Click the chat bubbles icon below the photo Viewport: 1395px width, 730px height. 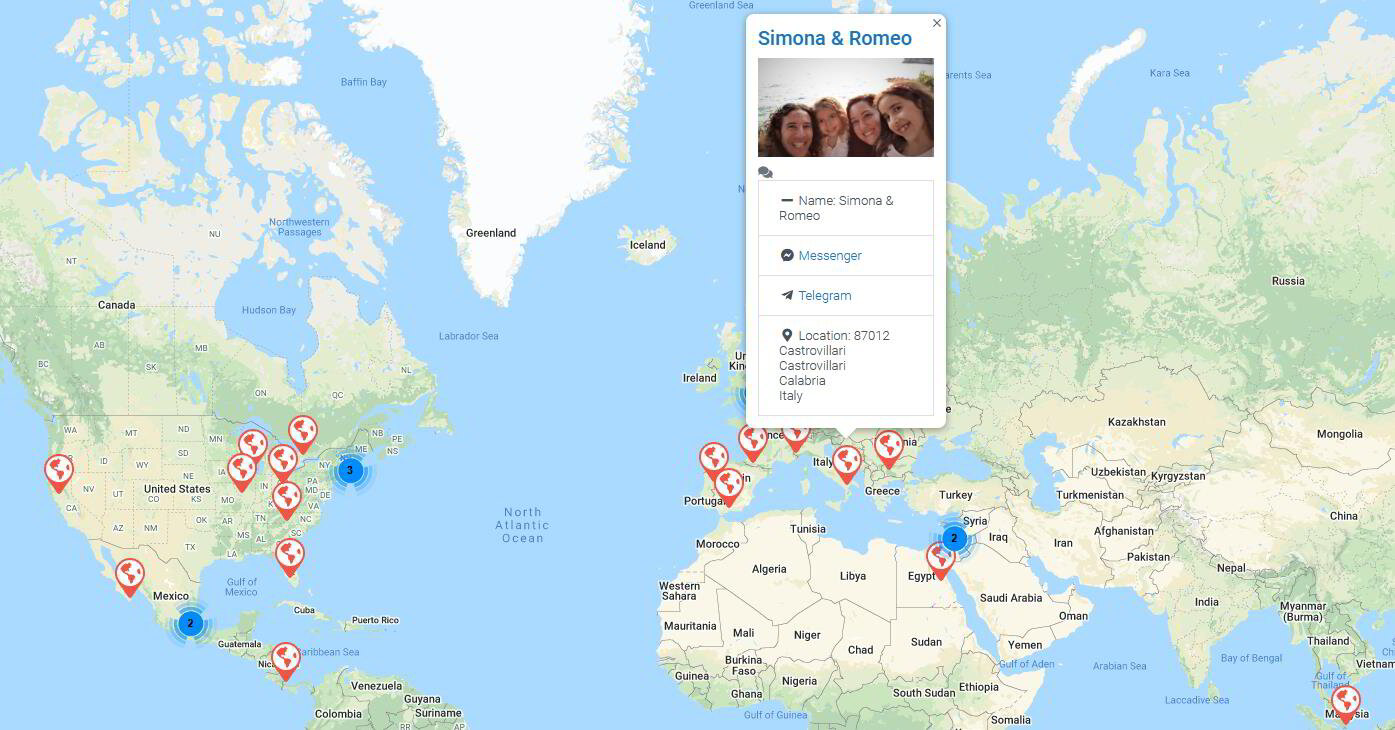tap(765, 171)
